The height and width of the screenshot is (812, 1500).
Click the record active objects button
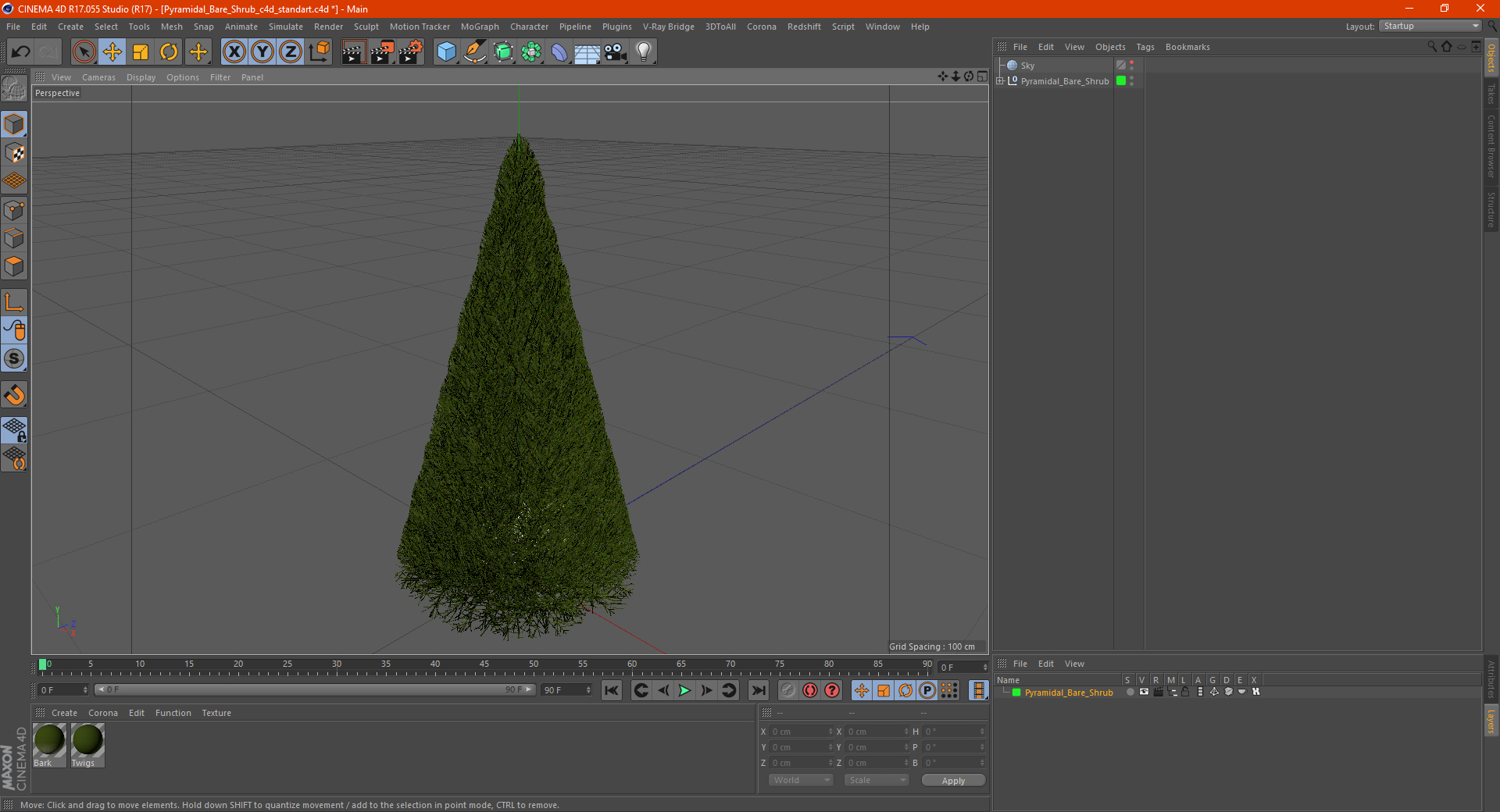[788, 690]
